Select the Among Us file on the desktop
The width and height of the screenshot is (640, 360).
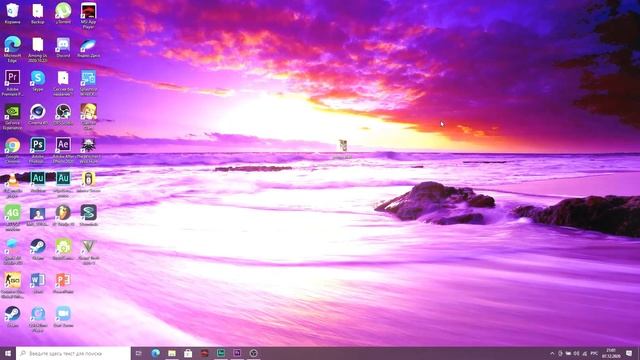click(38, 45)
